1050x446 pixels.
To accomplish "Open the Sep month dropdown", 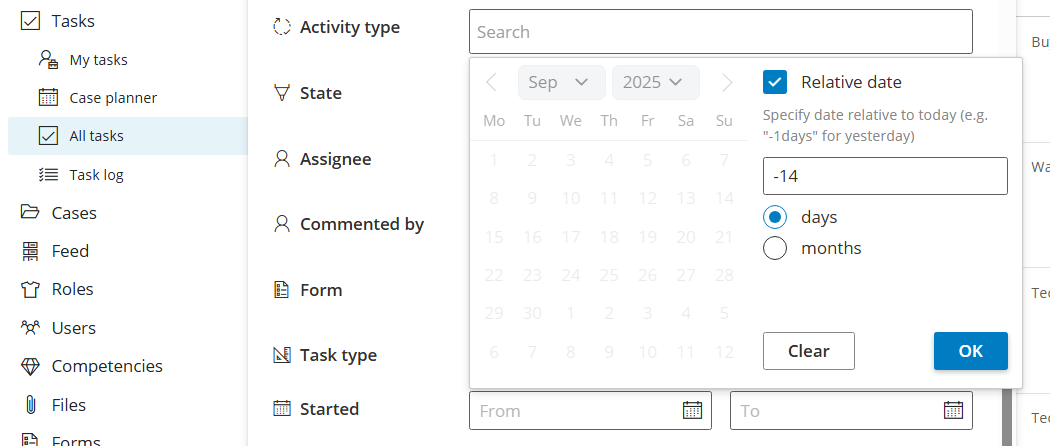I will pos(560,82).
